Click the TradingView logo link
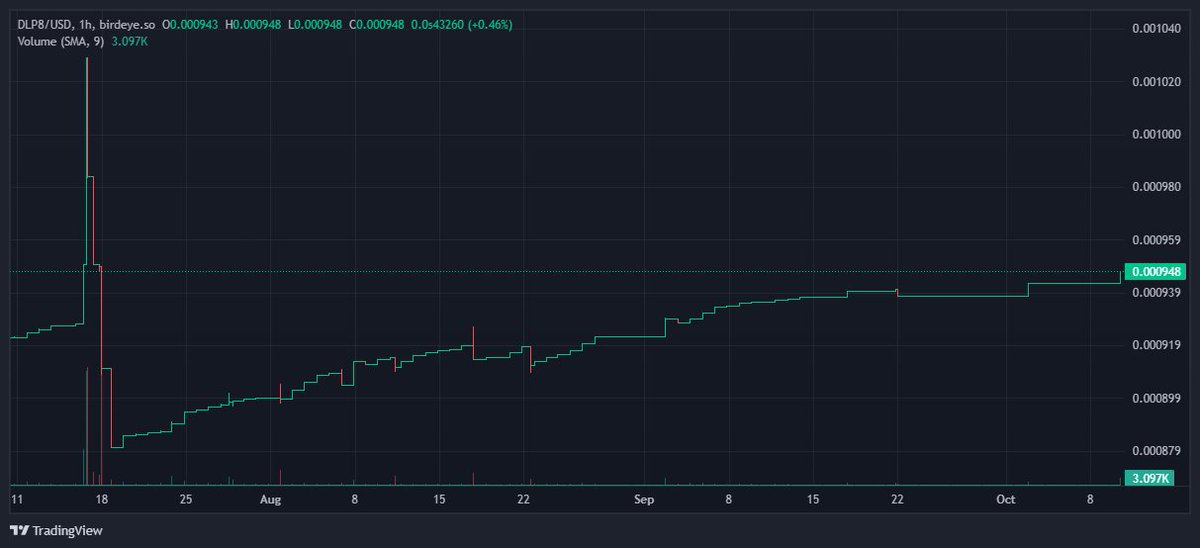The width and height of the screenshot is (1200, 548). pos(56,530)
